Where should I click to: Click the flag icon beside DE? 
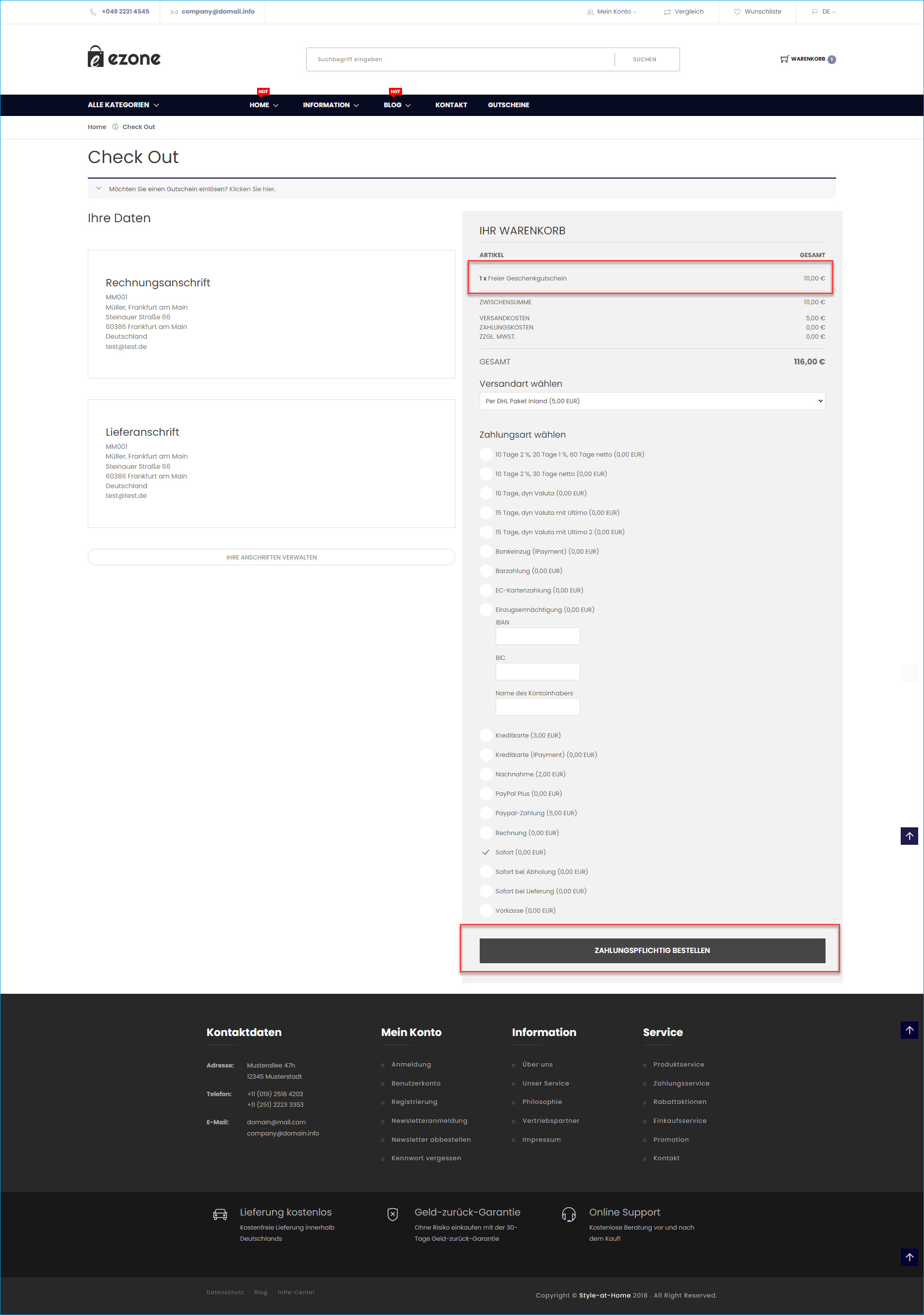point(815,12)
